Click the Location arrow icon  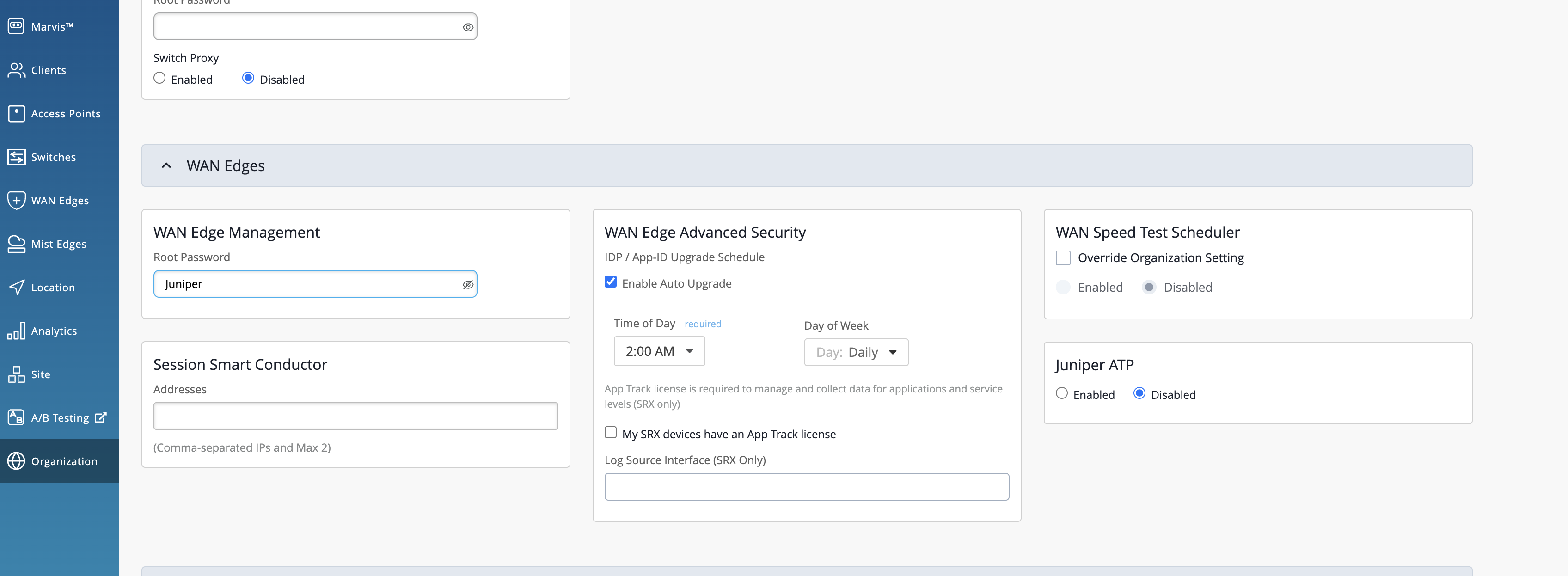[16, 288]
